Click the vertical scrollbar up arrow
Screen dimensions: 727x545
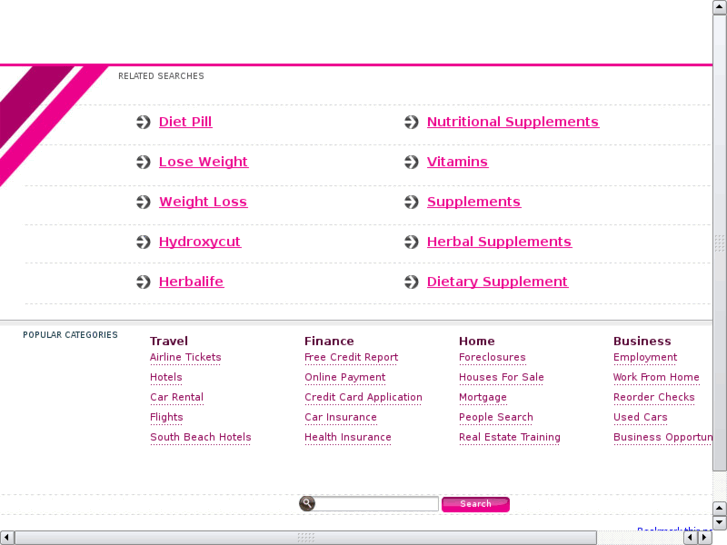(x=719, y=7)
